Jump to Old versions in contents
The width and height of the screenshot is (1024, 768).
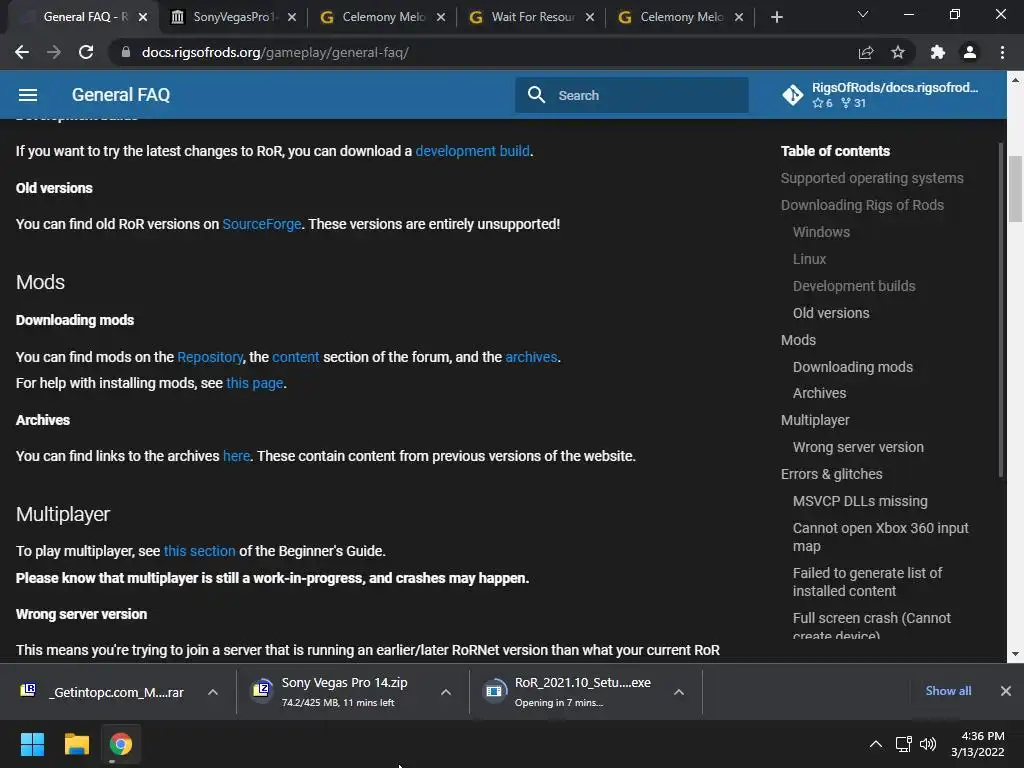coord(831,313)
